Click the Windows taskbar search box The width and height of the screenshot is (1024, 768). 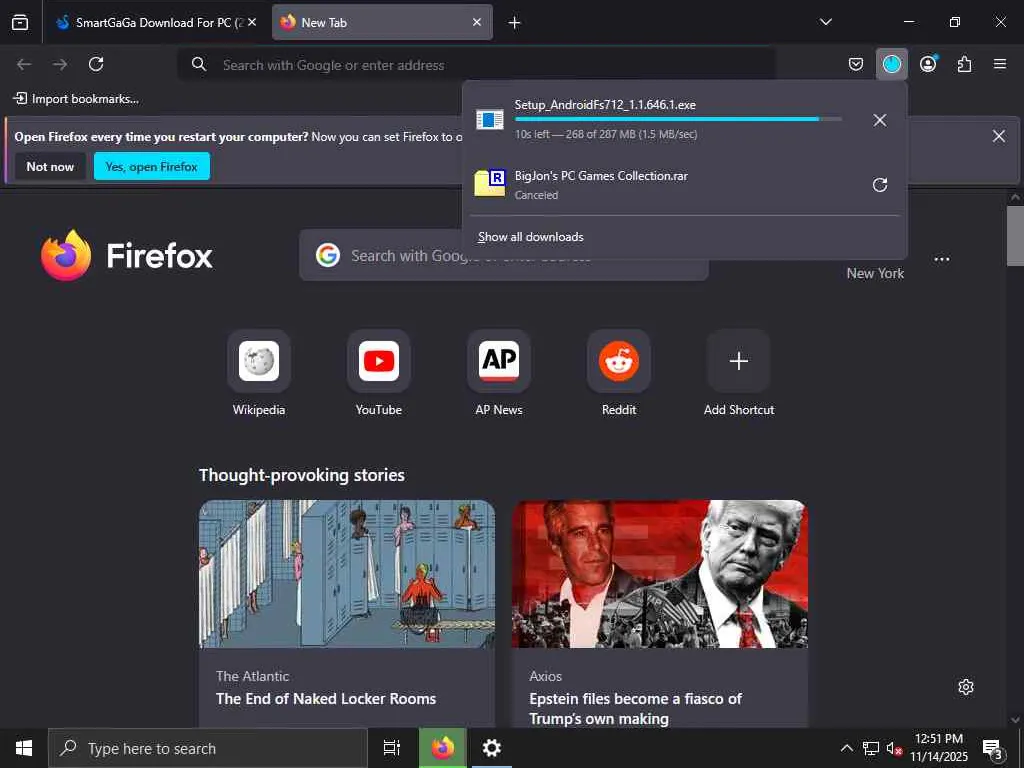tap(208, 748)
